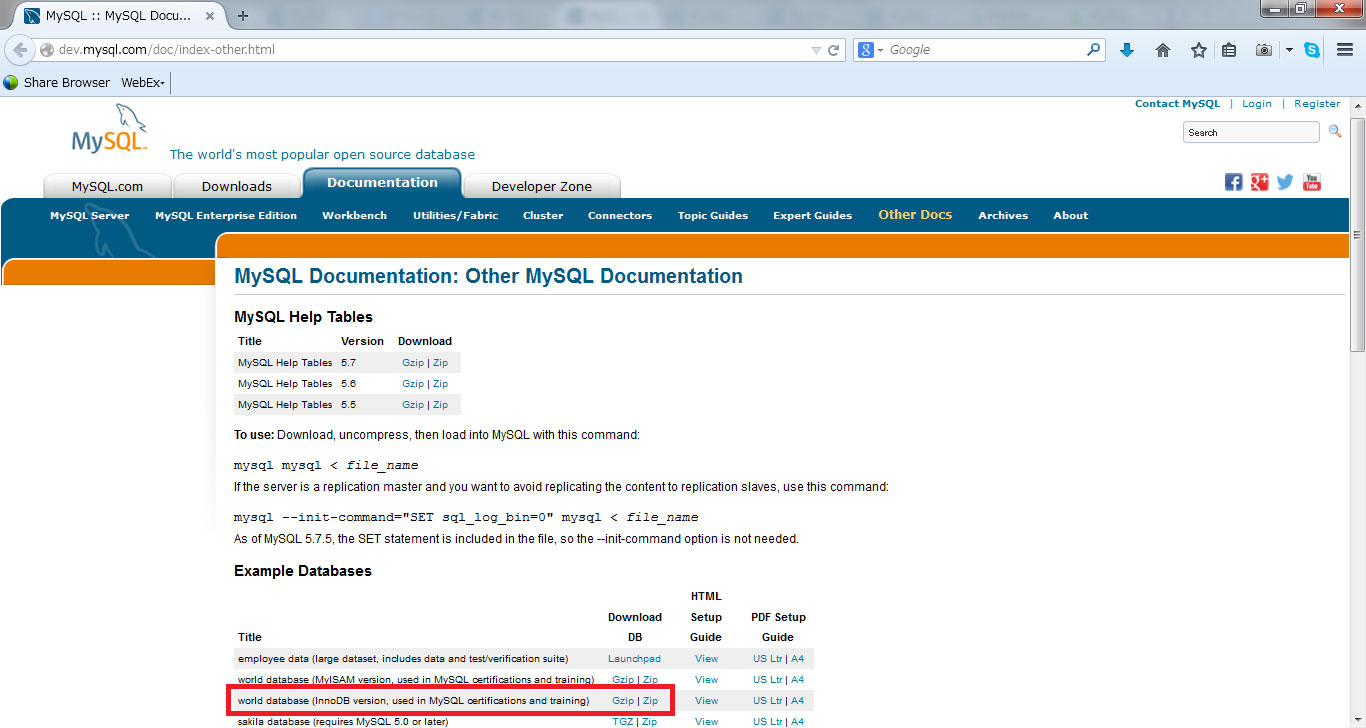The height and width of the screenshot is (728, 1366).
Task: Click the Login link
Action: pyautogui.click(x=1257, y=103)
